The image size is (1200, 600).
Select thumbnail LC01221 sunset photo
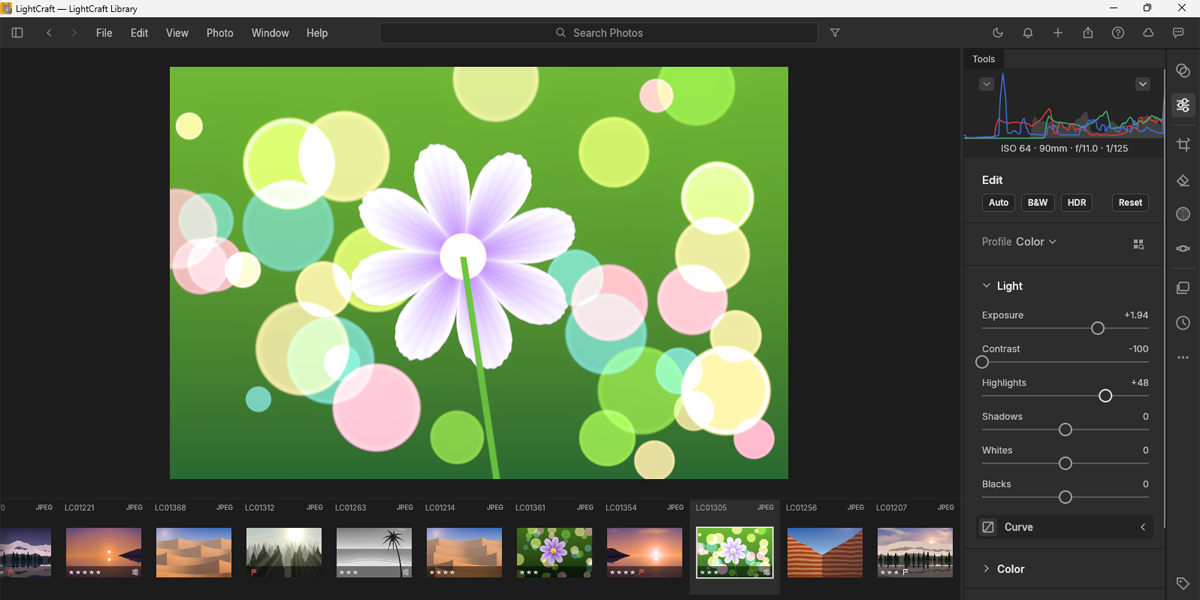[x=104, y=553]
